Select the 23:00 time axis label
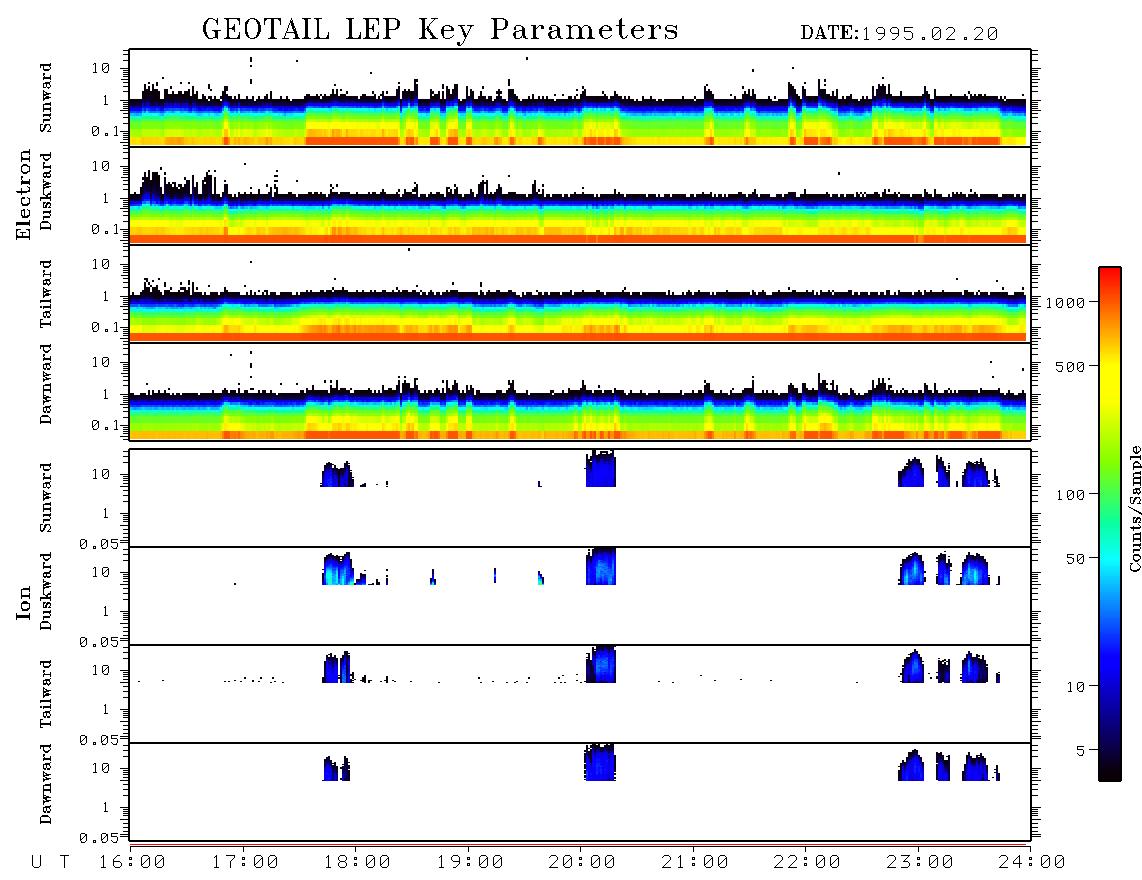Image resolution: width=1142 pixels, height=880 pixels. 920,862
